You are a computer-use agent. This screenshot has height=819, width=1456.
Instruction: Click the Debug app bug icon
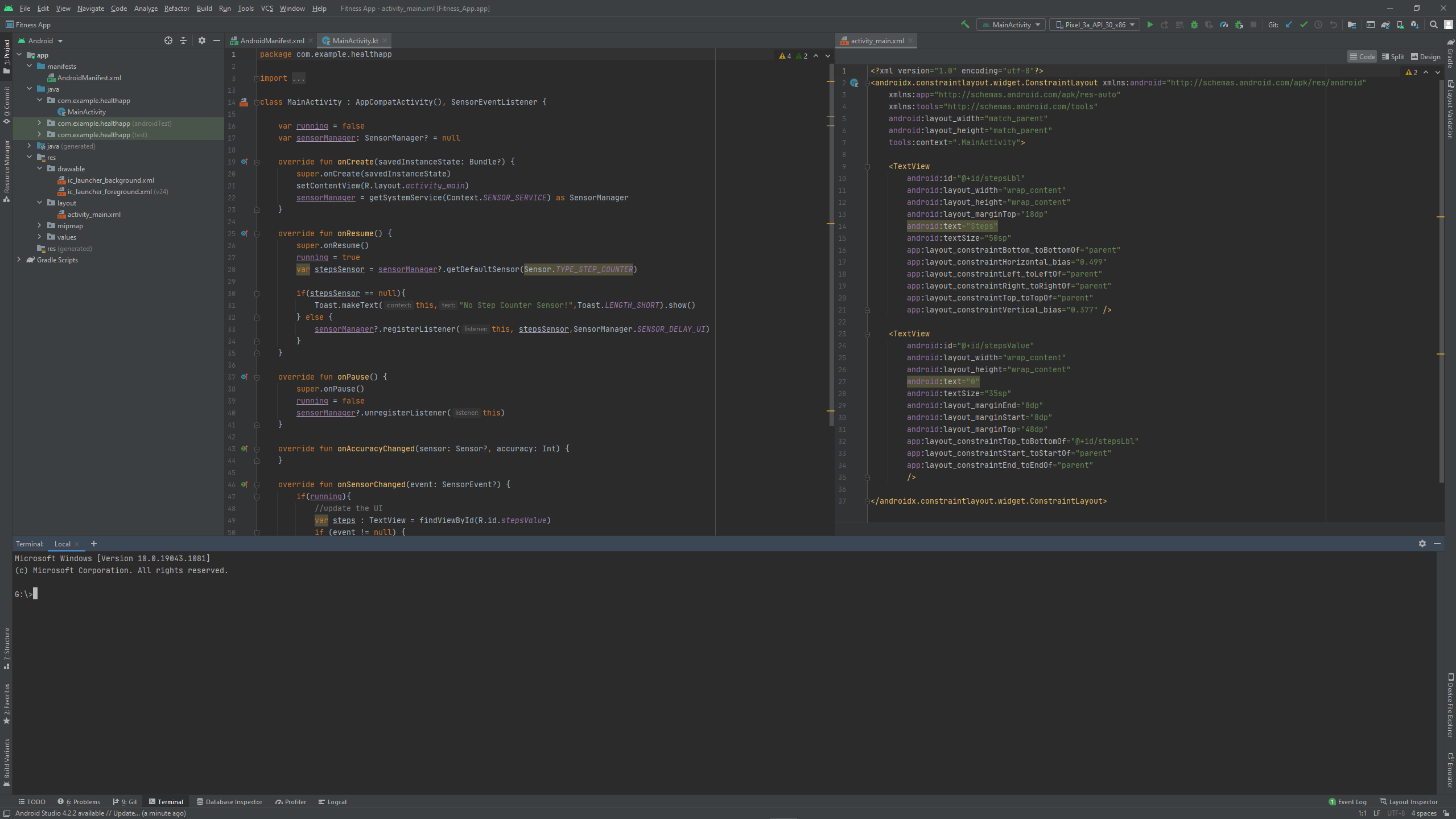point(1194,24)
